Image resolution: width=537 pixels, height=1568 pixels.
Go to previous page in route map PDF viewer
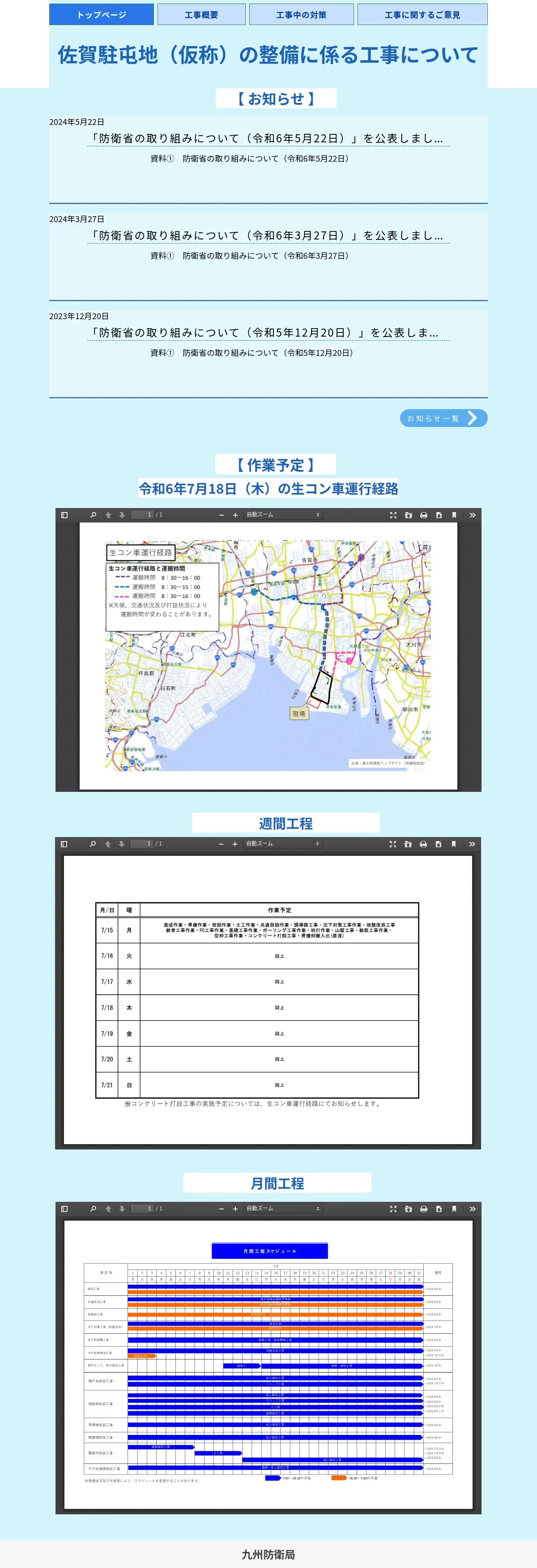click(108, 515)
